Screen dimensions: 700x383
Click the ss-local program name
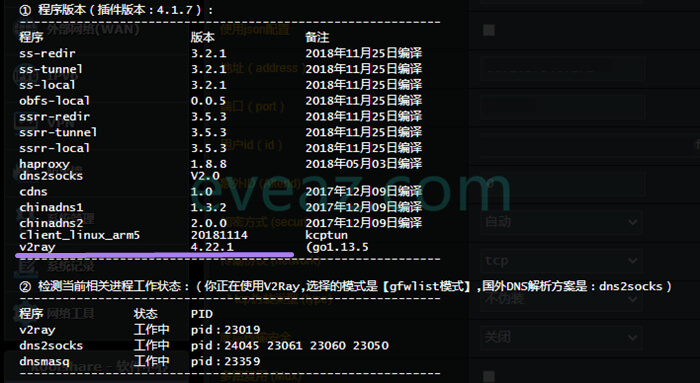point(47,85)
